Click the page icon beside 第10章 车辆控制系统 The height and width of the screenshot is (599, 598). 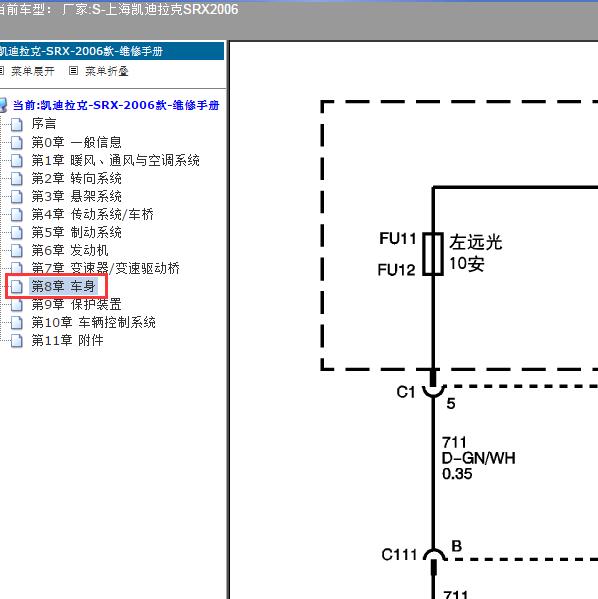coord(16,322)
